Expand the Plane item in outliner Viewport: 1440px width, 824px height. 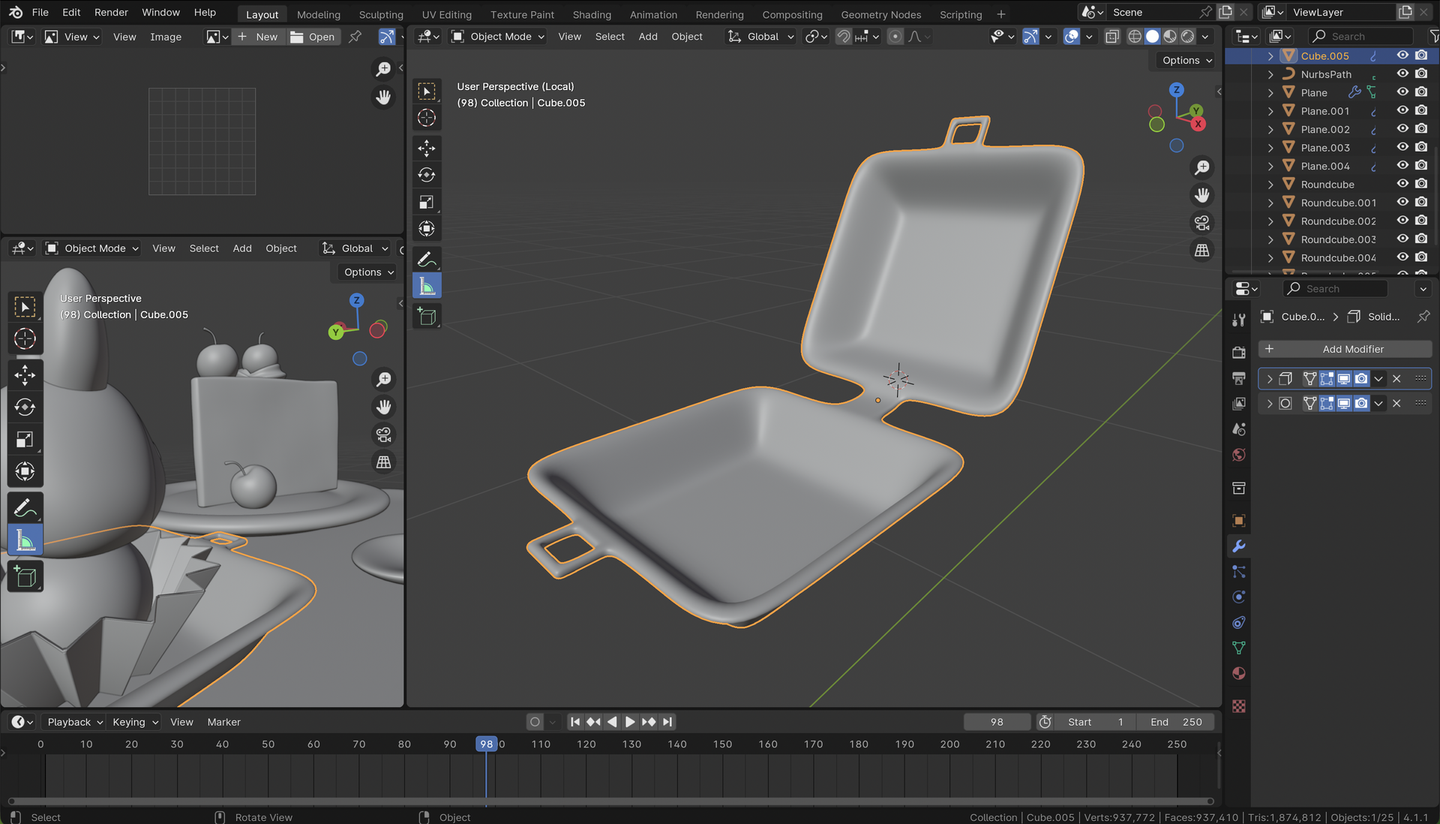1271,93
